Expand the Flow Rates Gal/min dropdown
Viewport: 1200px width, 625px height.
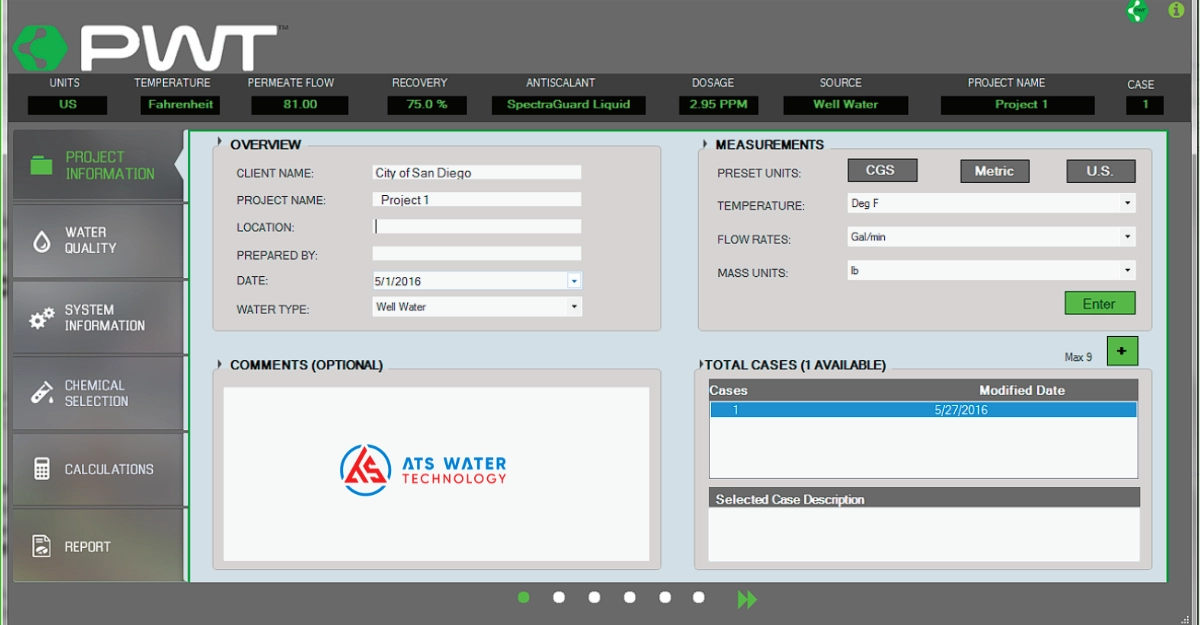tap(1128, 237)
